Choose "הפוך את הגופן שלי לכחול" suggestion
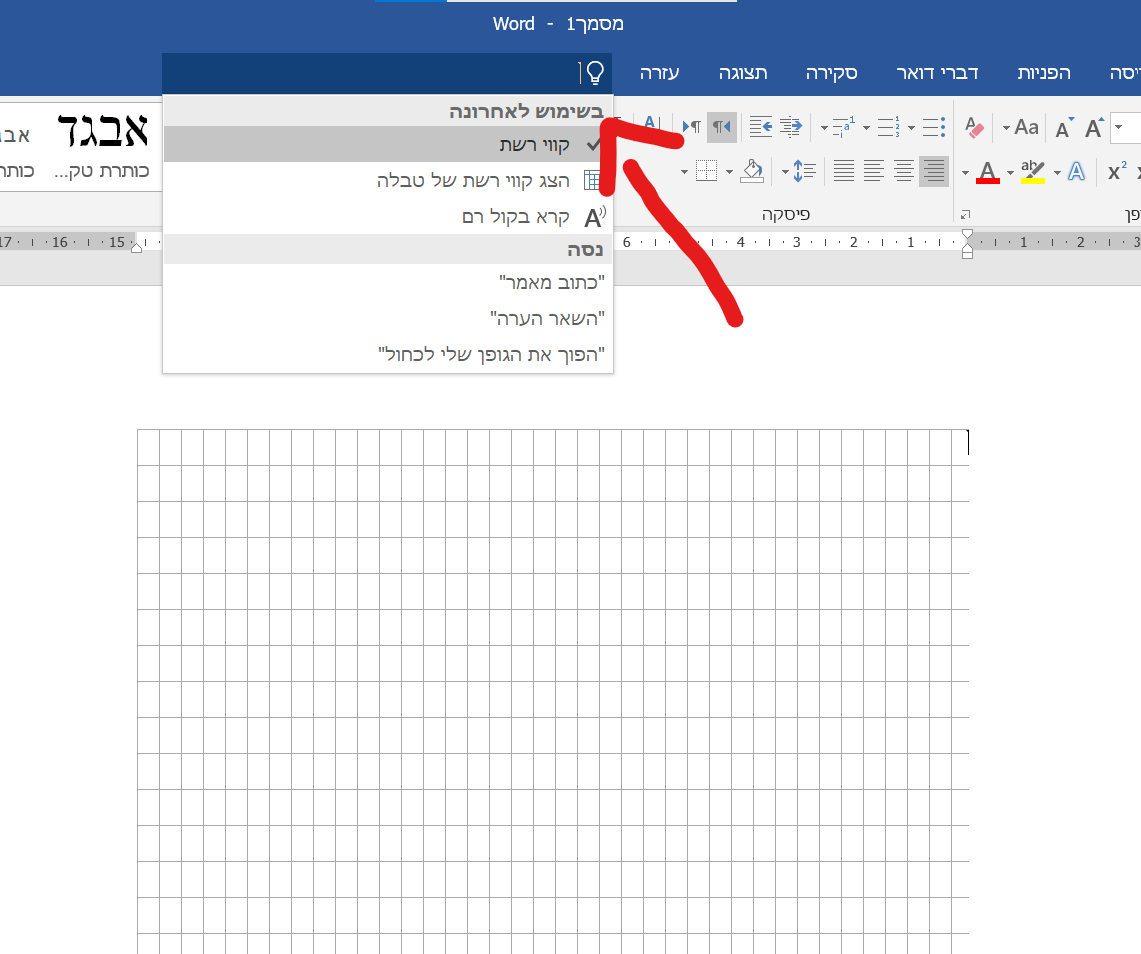Screen dimensions: 1141x954 [x=389, y=354]
